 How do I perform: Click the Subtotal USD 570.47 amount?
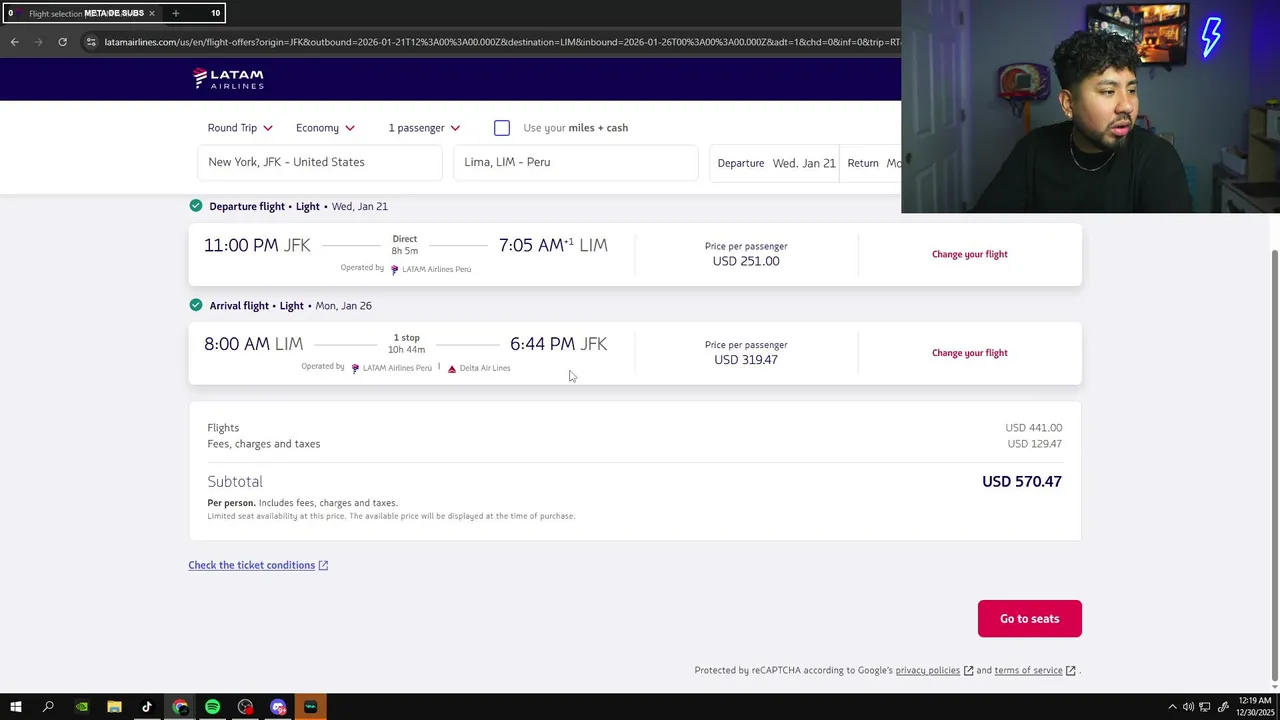pos(1021,481)
